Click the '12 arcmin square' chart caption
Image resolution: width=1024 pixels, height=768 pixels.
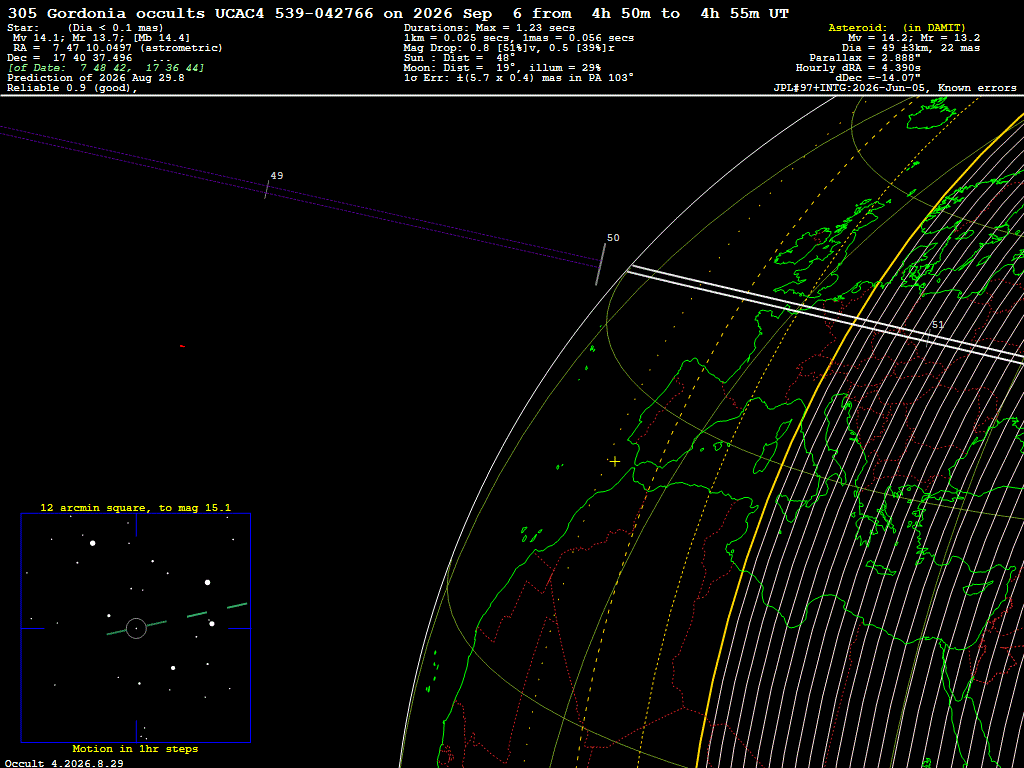coord(136,507)
